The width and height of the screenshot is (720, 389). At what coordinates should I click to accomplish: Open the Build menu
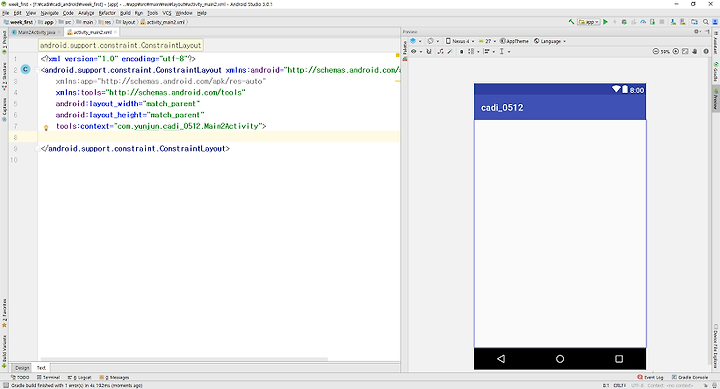click(125, 13)
